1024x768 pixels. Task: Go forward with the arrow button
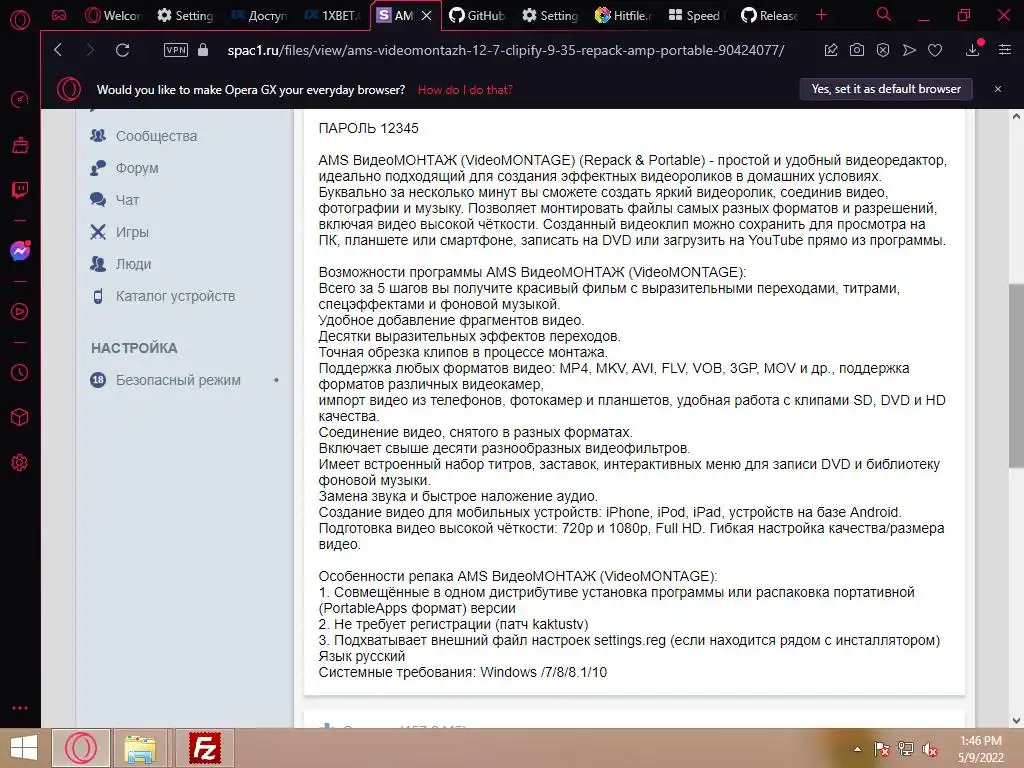pyautogui.click(x=90, y=50)
